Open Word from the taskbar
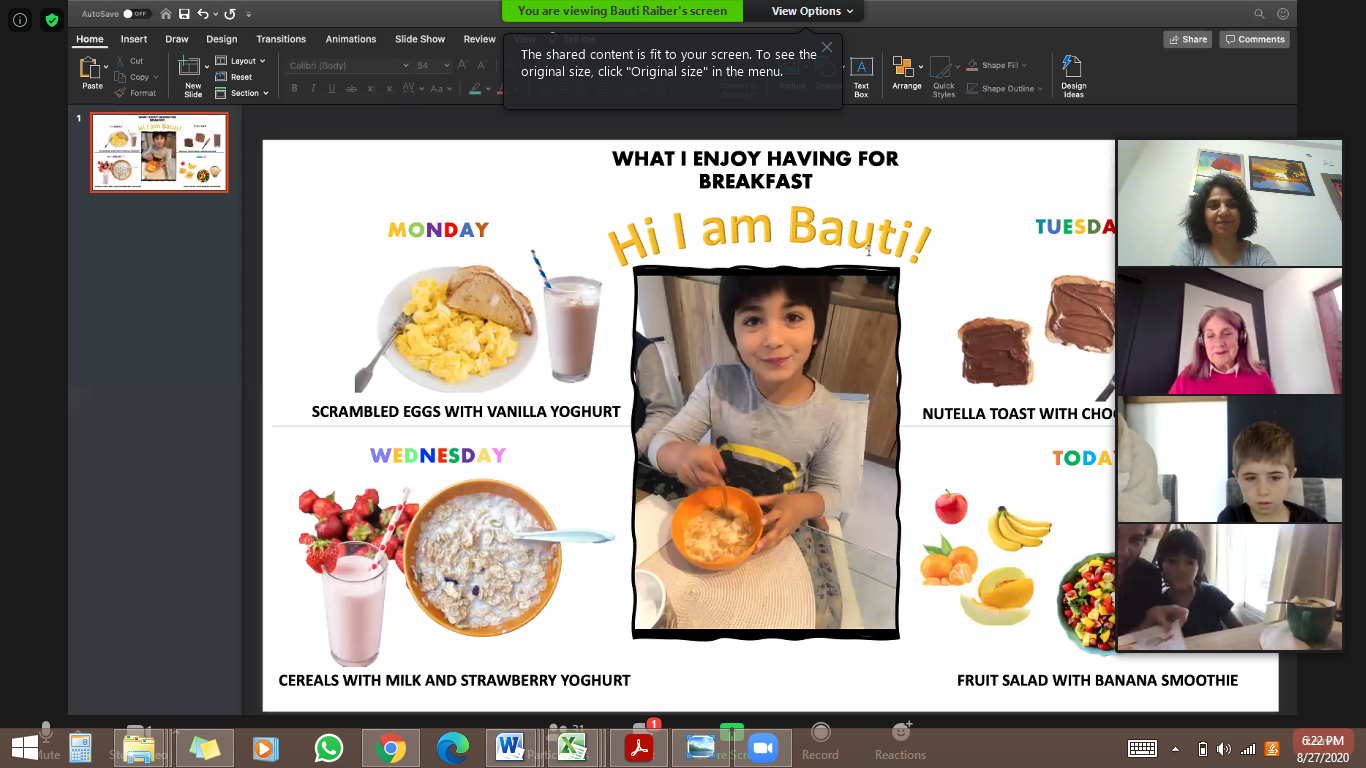Screen dimensions: 1366x768 coord(510,748)
